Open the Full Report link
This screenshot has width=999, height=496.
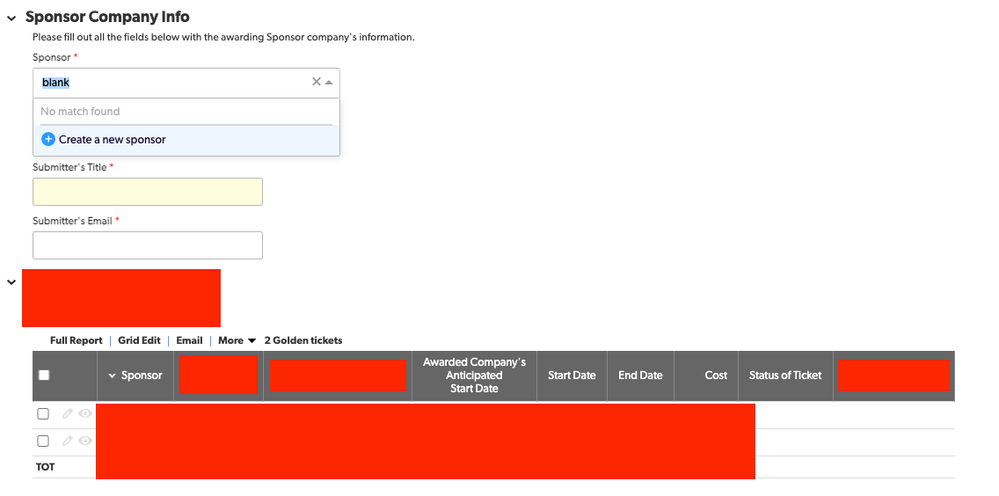click(76, 341)
